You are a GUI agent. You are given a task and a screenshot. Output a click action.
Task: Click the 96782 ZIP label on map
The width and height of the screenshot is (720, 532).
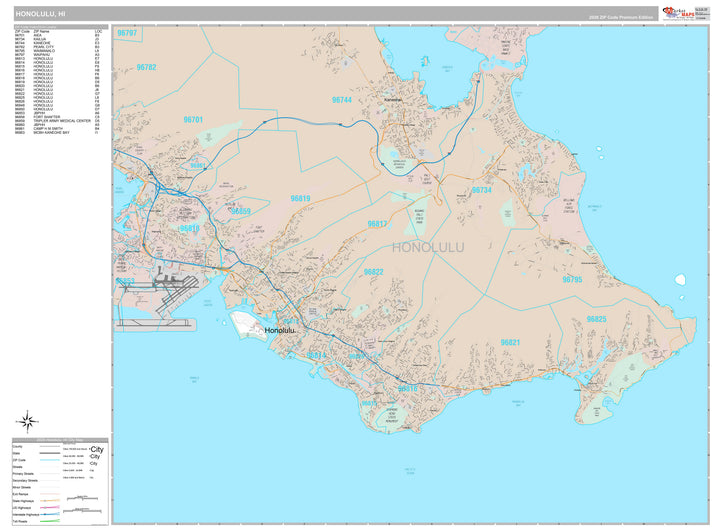pyautogui.click(x=146, y=67)
